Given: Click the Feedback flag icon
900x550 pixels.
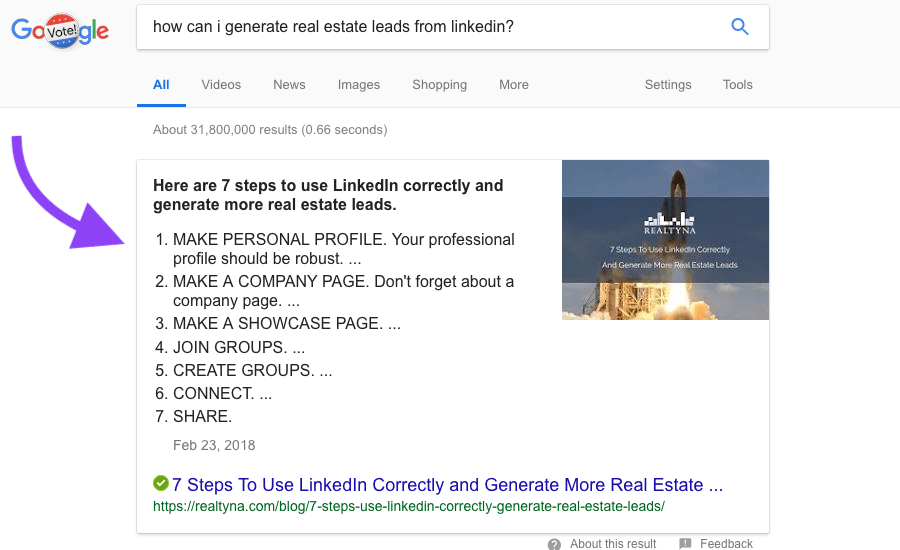Looking at the screenshot, I should click(x=685, y=543).
